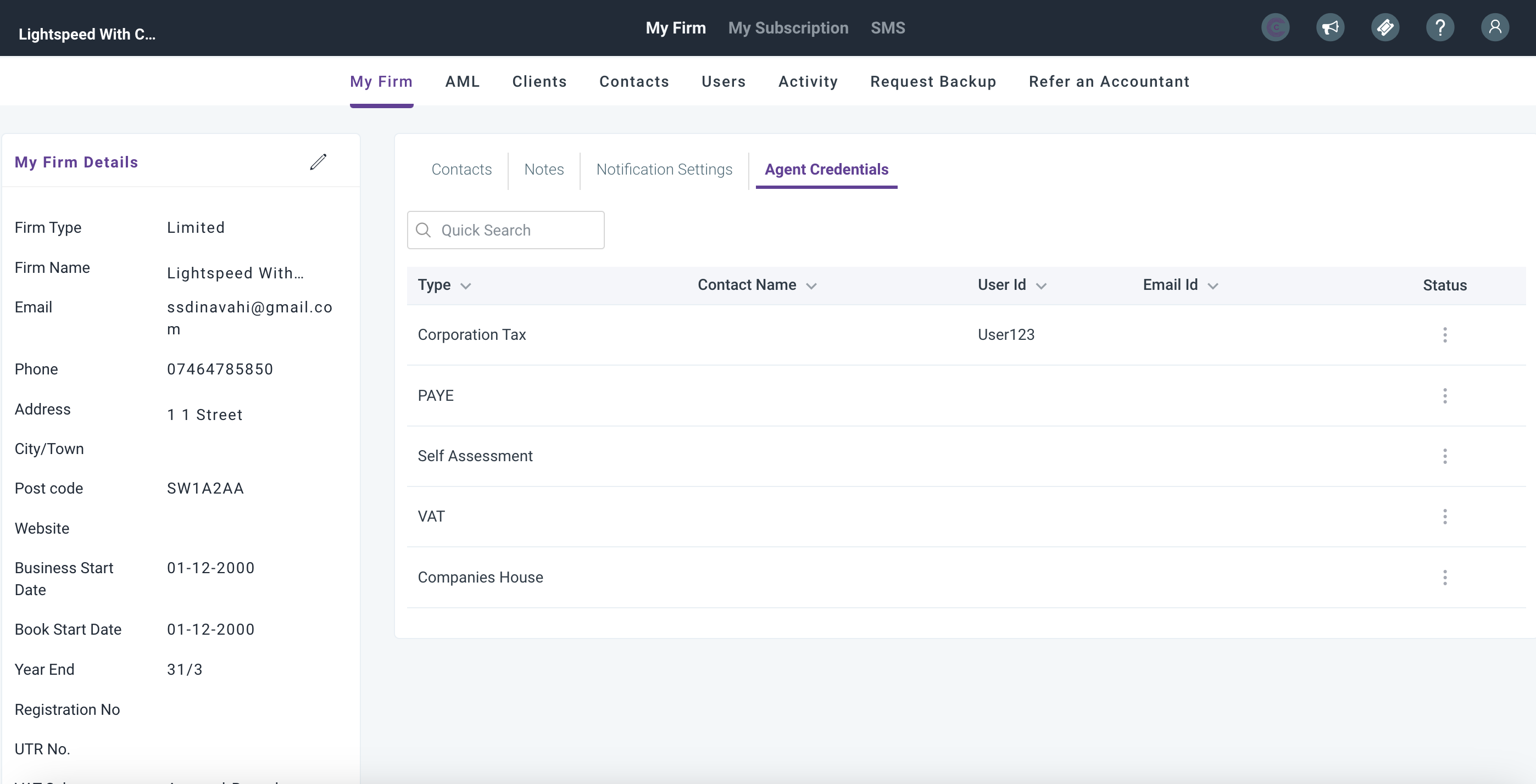The height and width of the screenshot is (784, 1536).
Task: Expand the Type column dropdown arrow
Action: pos(466,286)
